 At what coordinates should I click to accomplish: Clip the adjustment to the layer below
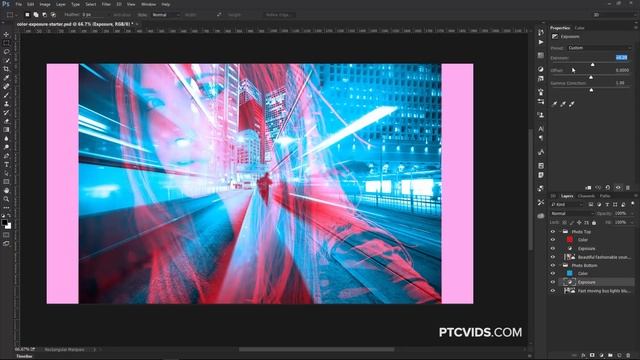588,188
